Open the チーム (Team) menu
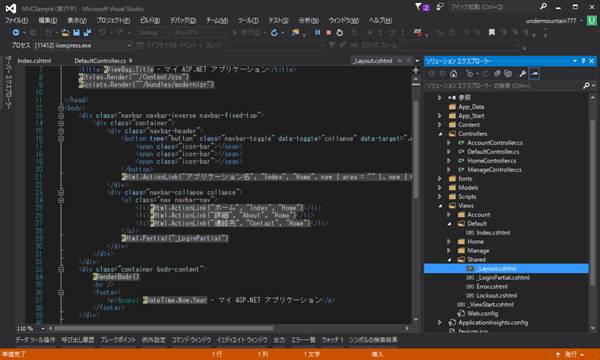The image size is (600, 360). pos(217,20)
